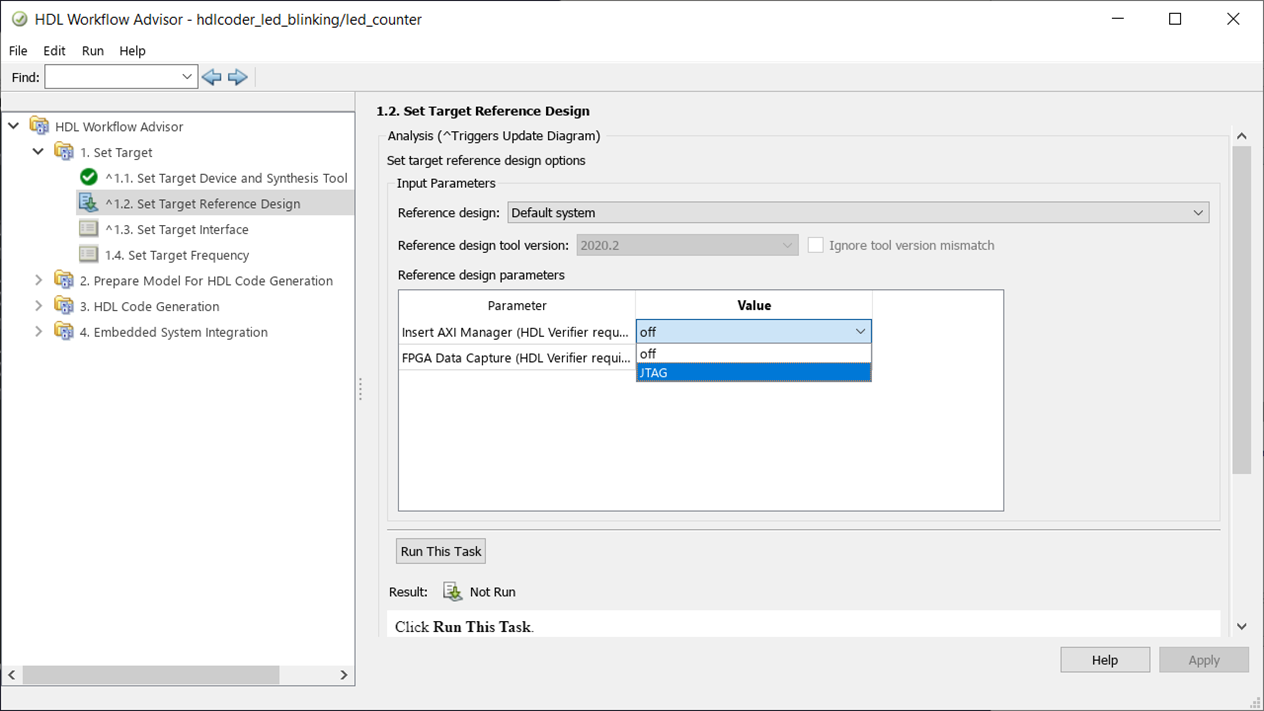1264x711 pixels.
Task: Click the Find previous arrow icon
Action: pyautogui.click(x=211, y=77)
